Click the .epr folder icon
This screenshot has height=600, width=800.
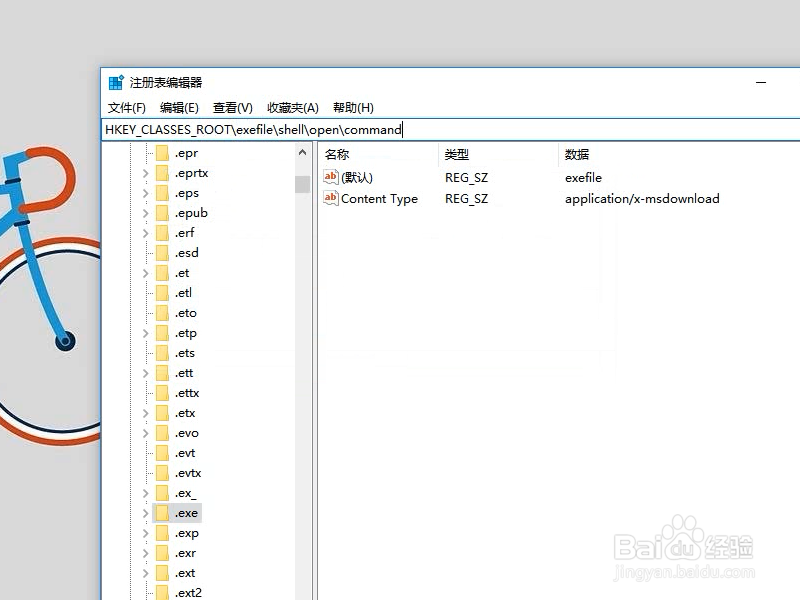162,153
